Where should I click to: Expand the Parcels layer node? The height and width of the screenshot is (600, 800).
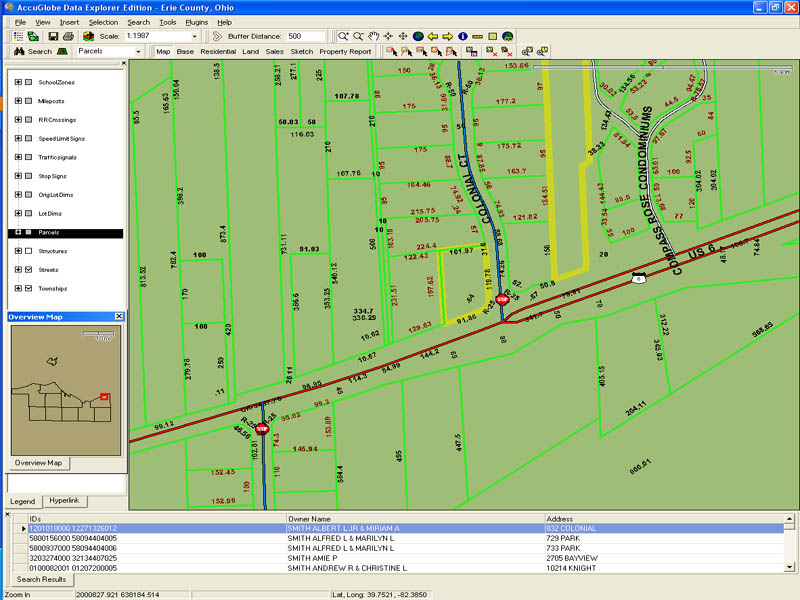click(x=18, y=232)
